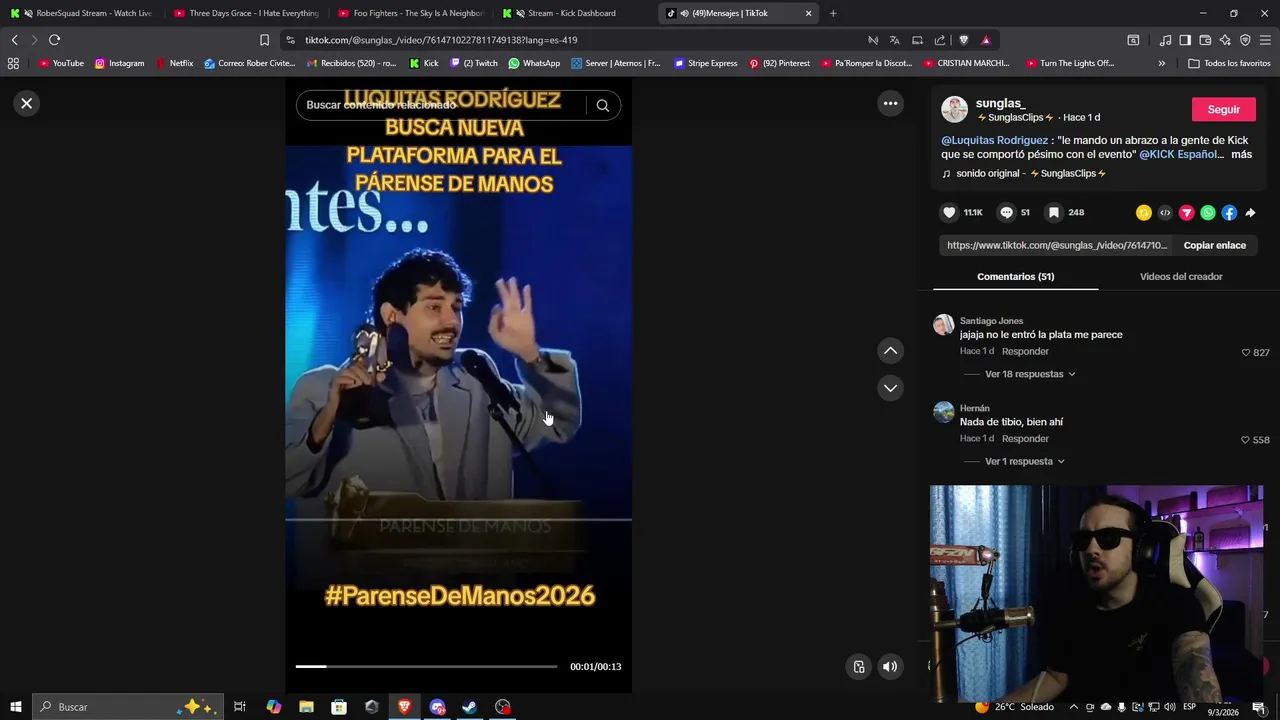Viewport: 1280px width, 720px height.
Task: Open the apps grid icon in bookmarks bar
Action: [x=13, y=63]
